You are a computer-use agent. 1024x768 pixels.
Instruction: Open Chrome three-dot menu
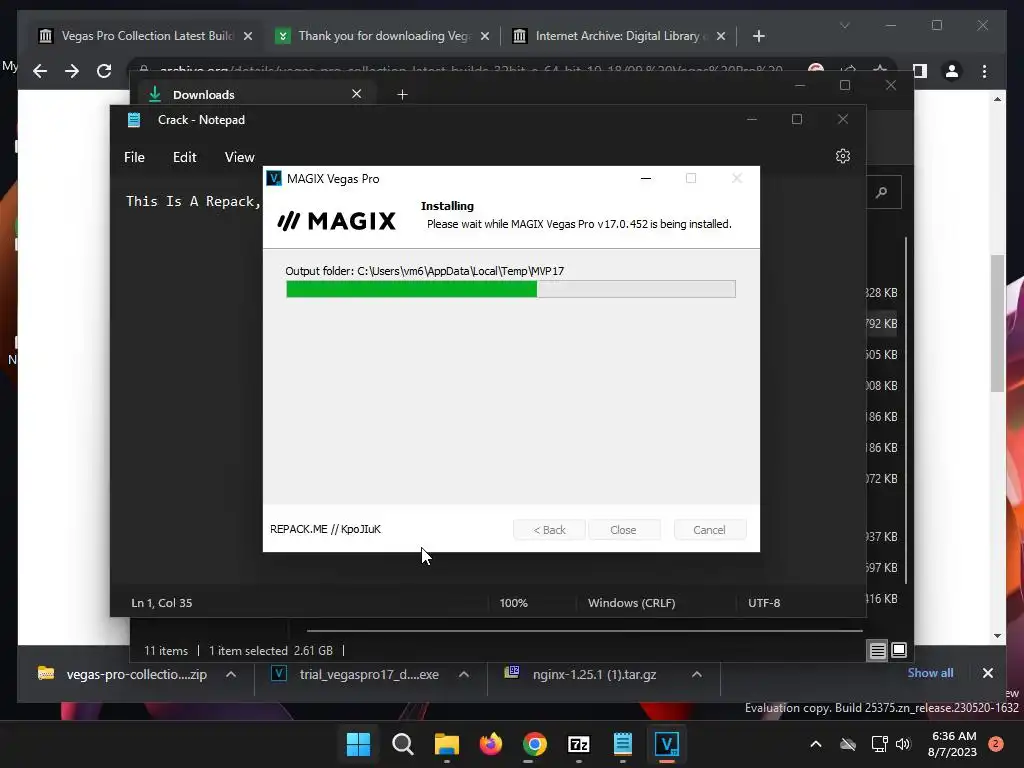pyautogui.click(x=984, y=71)
